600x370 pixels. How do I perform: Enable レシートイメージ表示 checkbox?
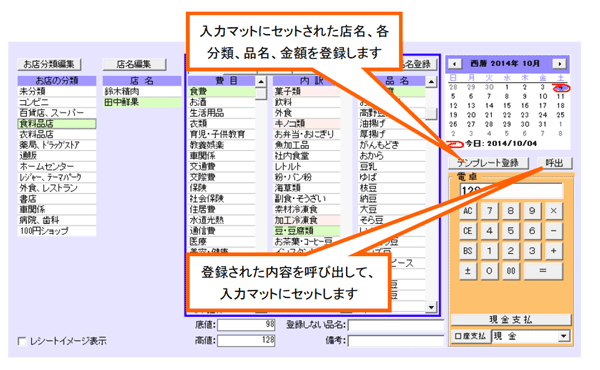[22, 341]
